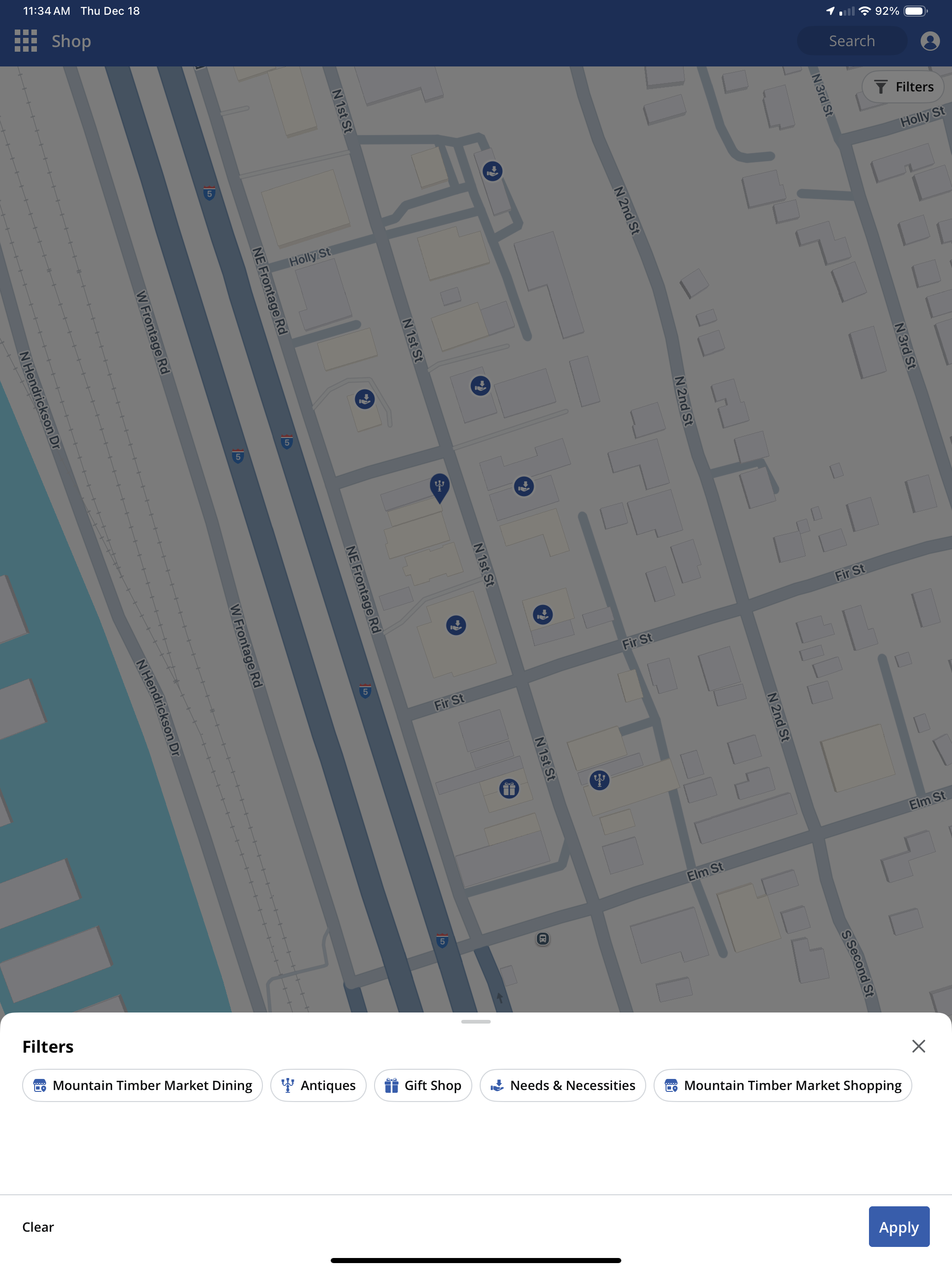
Task: Apply the chosen filters
Action: (x=898, y=1226)
